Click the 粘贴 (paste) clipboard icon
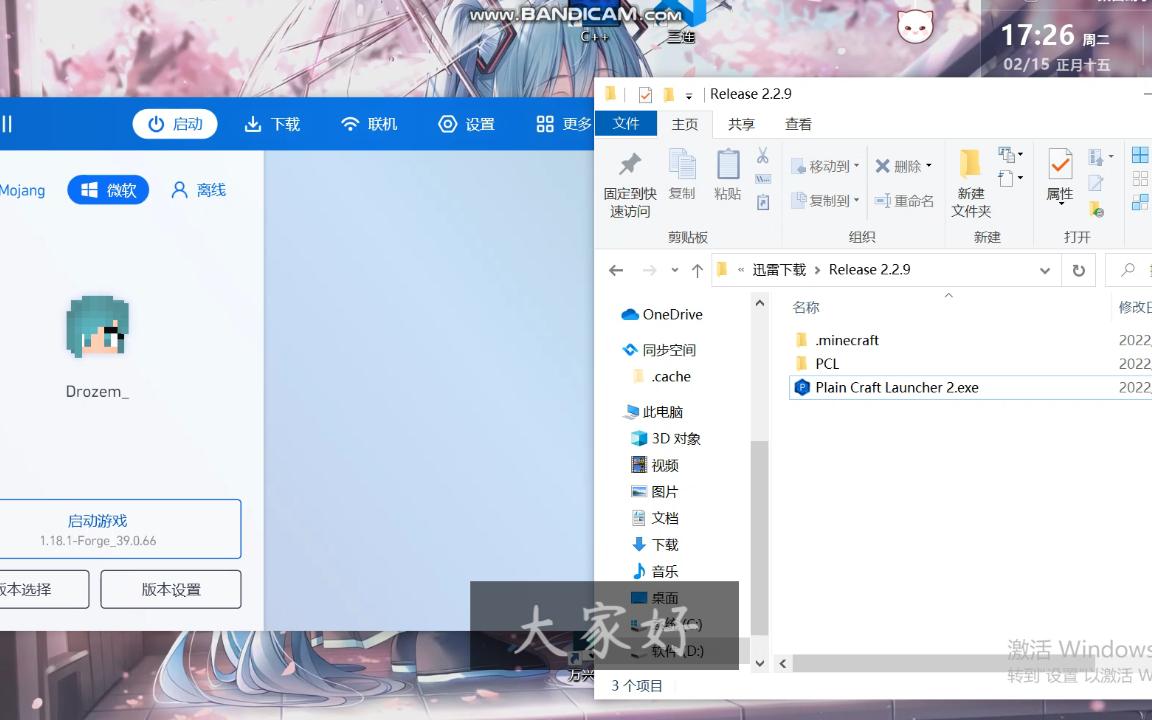 pyautogui.click(x=727, y=165)
